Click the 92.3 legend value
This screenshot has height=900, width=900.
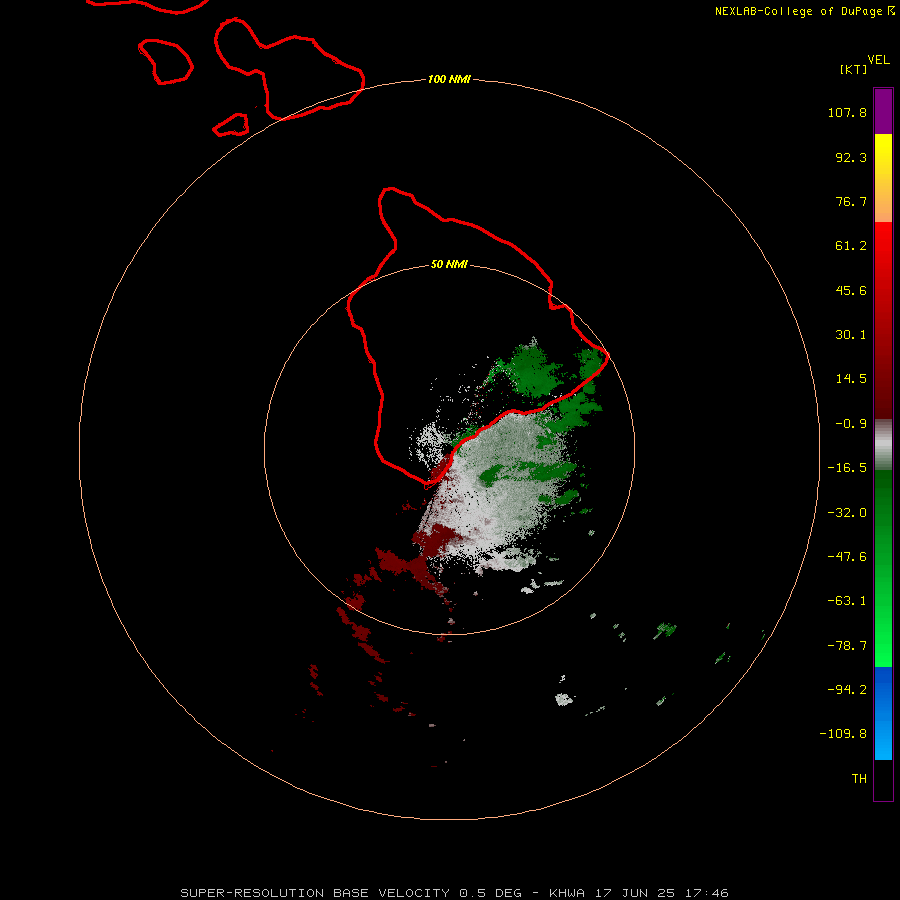[851, 157]
